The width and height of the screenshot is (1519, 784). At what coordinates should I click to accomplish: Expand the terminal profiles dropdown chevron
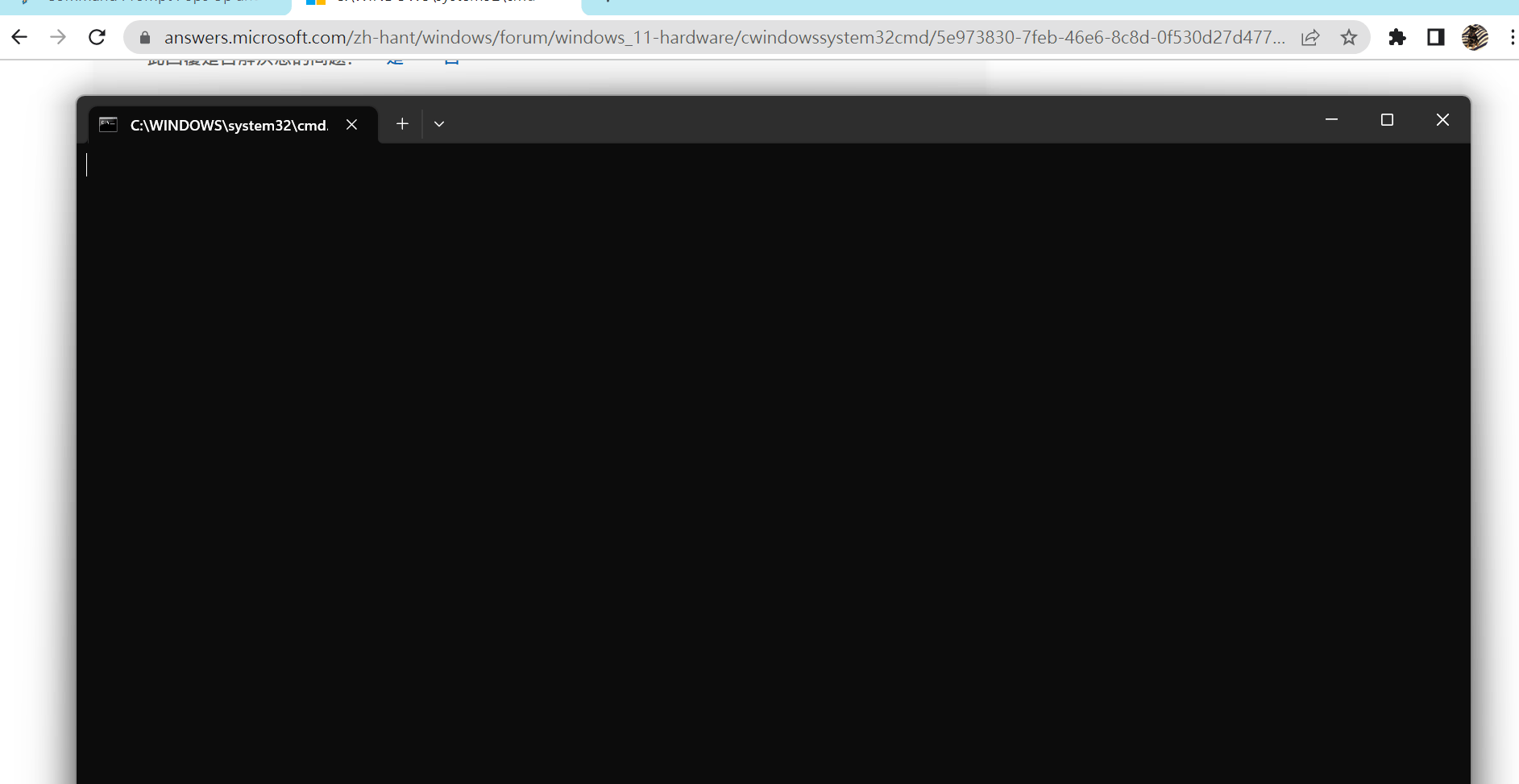(439, 124)
